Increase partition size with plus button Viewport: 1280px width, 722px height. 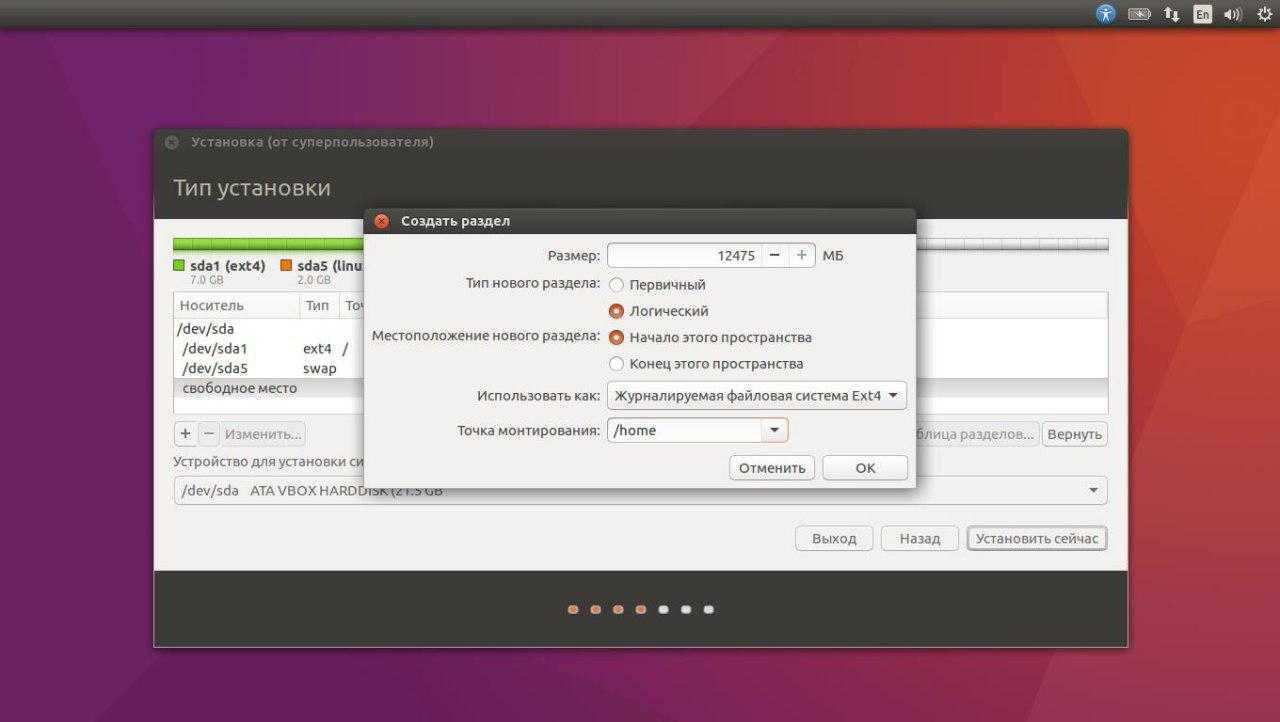(x=801, y=256)
